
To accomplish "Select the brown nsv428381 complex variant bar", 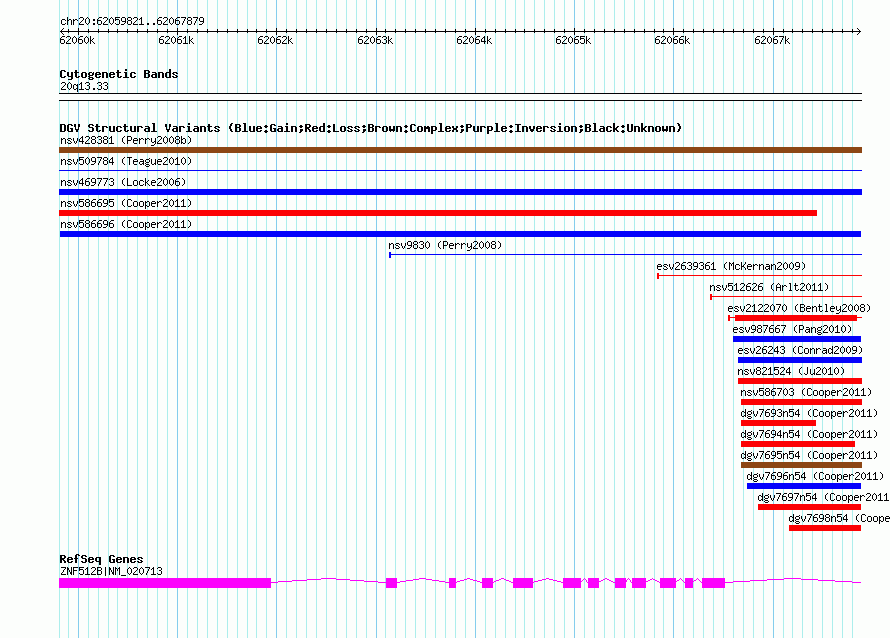I will [460, 150].
